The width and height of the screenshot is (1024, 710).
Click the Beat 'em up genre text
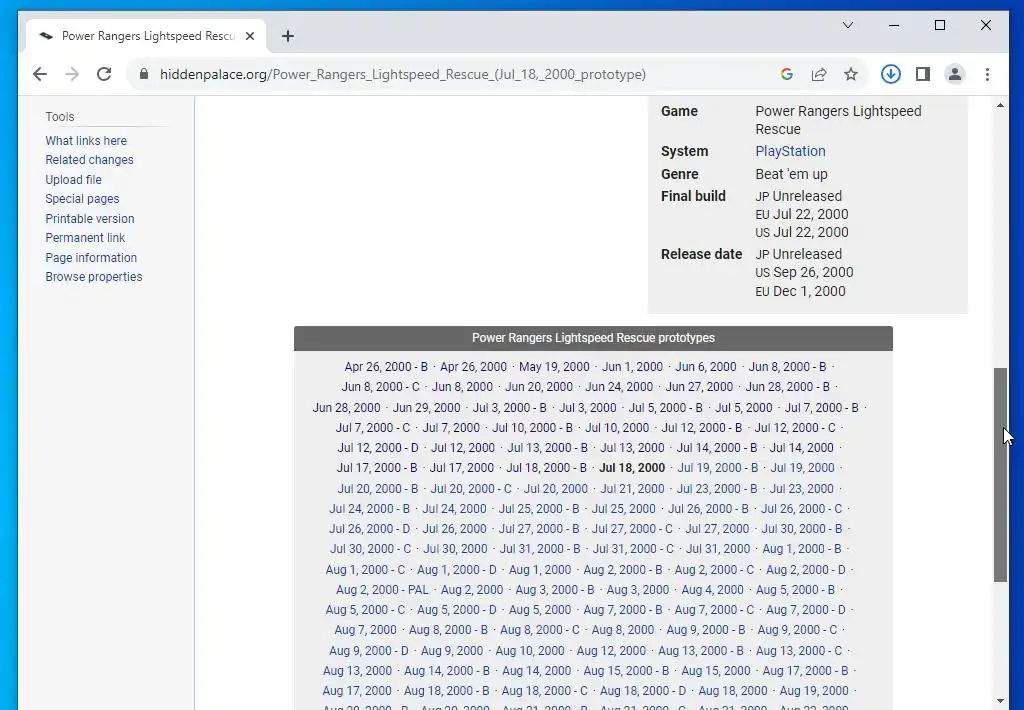point(792,174)
